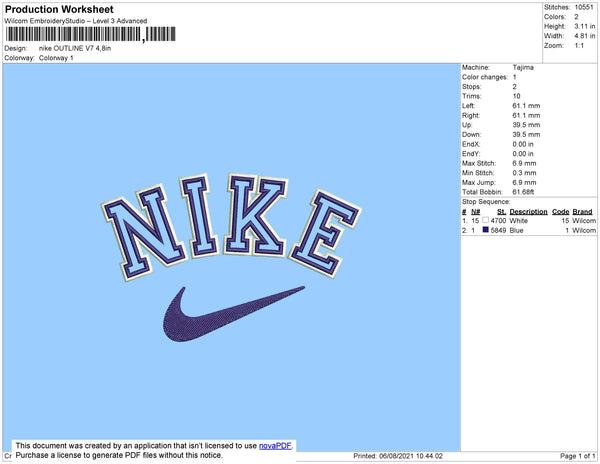Select the Max Stitch value 6.9 mm
Viewport: 600px width, 464px height.
point(525,163)
